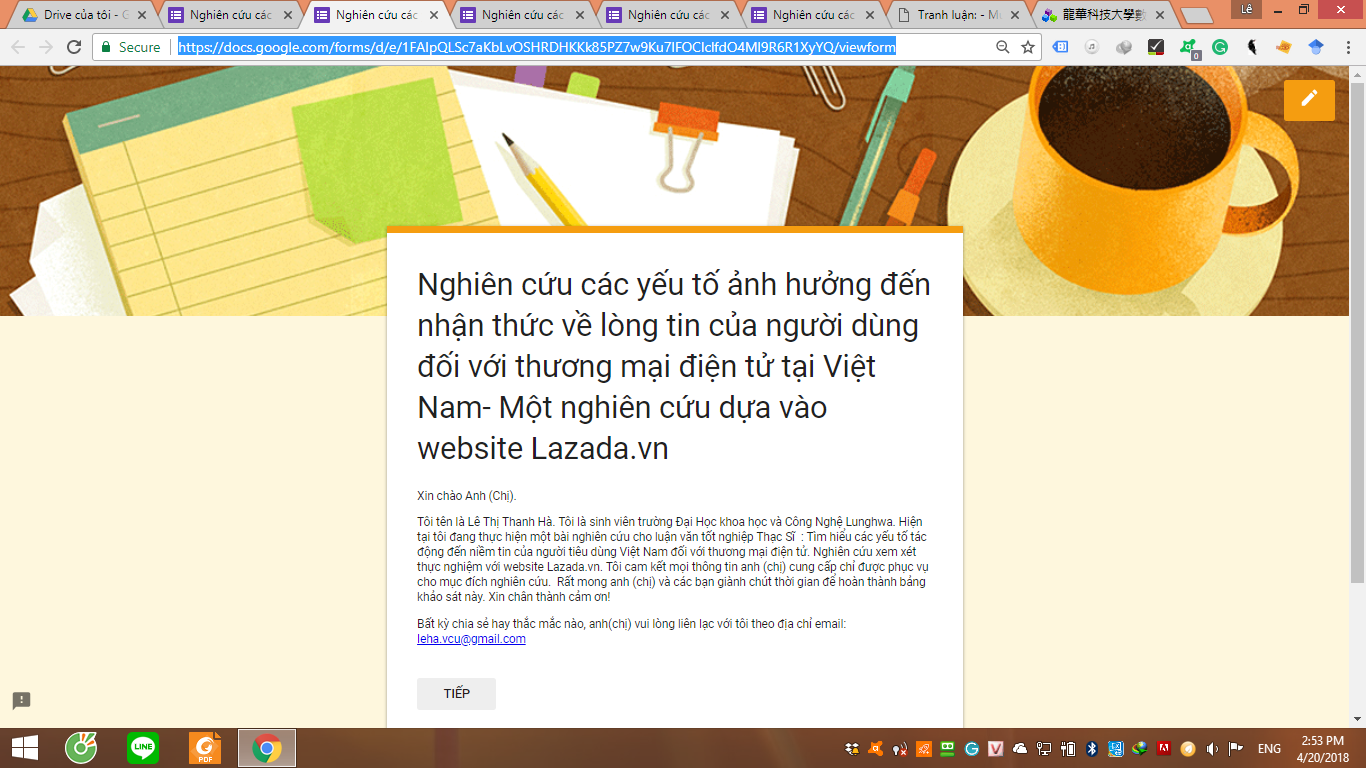Open Dropbox in the system tray
Screen dimensions: 1366x768
852,748
